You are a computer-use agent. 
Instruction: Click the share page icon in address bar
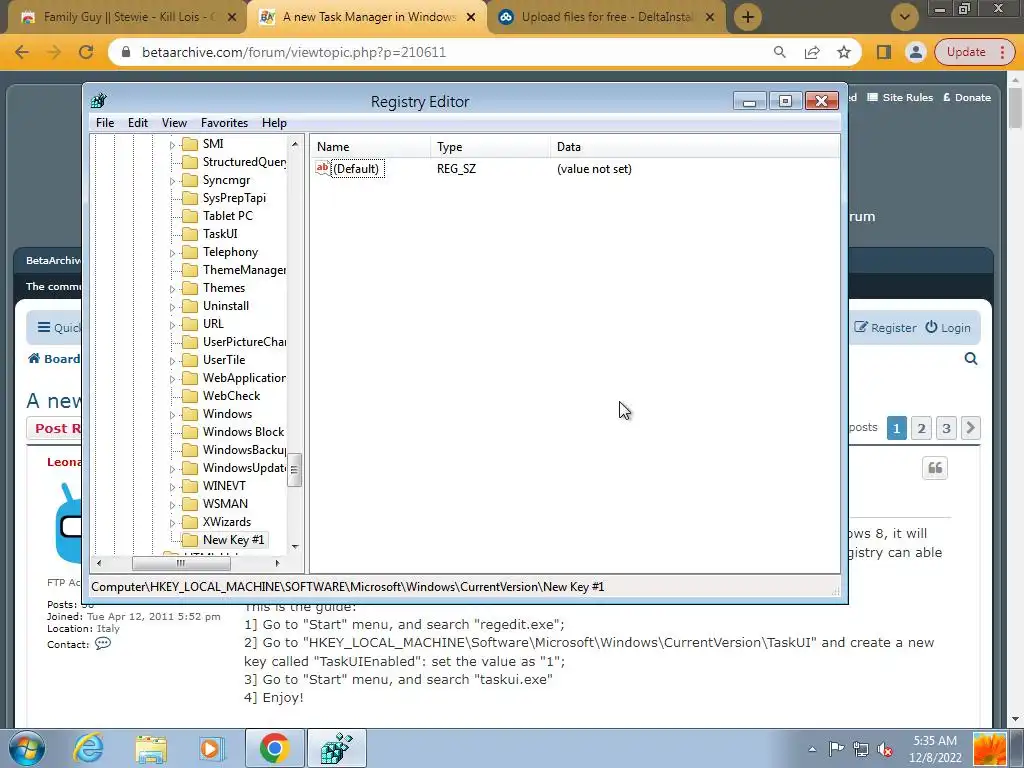click(x=812, y=52)
